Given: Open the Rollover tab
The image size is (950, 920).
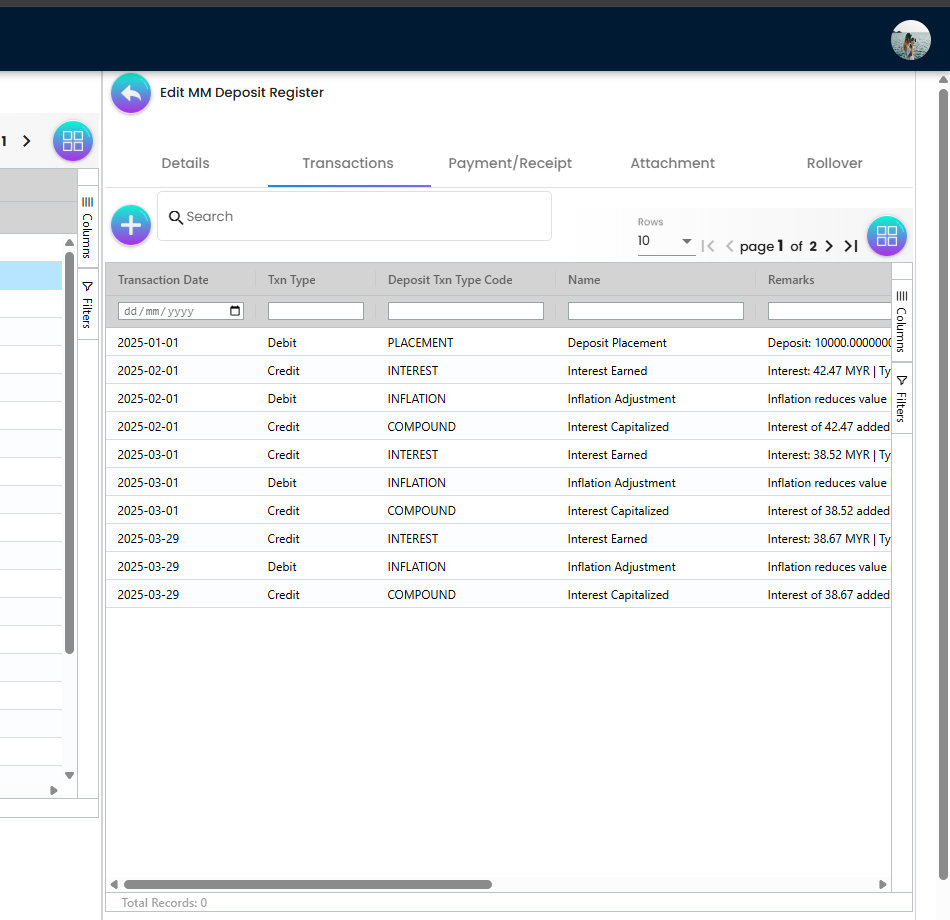Looking at the screenshot, I should tap(834, 163).
